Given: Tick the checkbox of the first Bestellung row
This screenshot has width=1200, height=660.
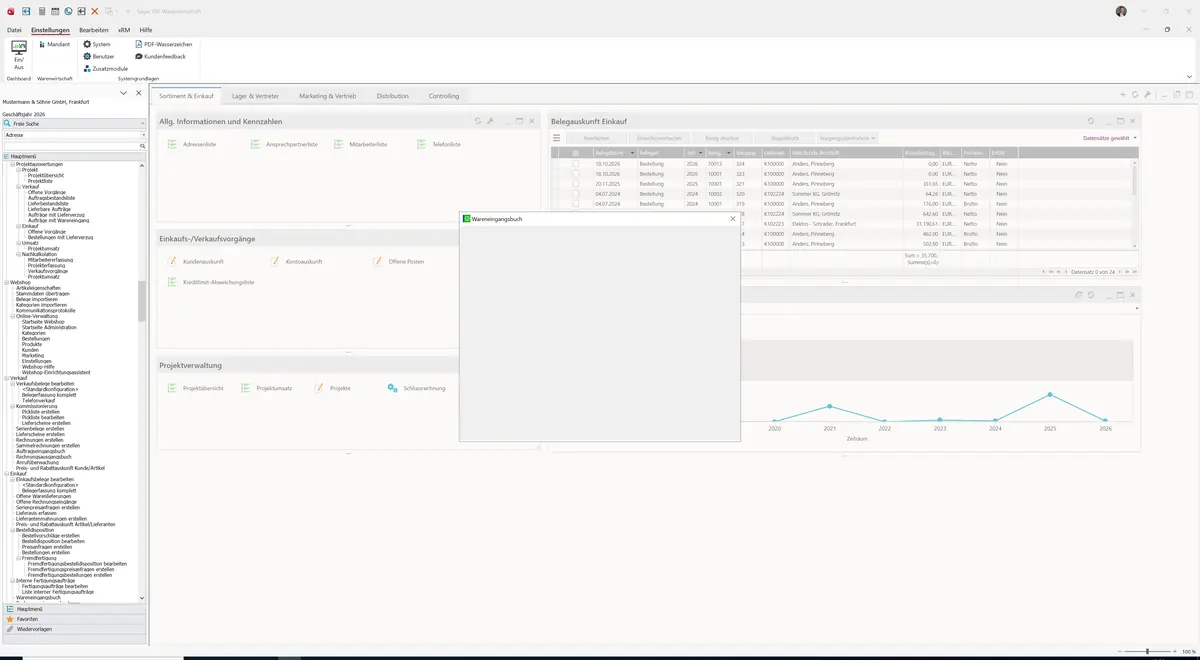Looking at the screenshot, I should click(x=575, y=164).
